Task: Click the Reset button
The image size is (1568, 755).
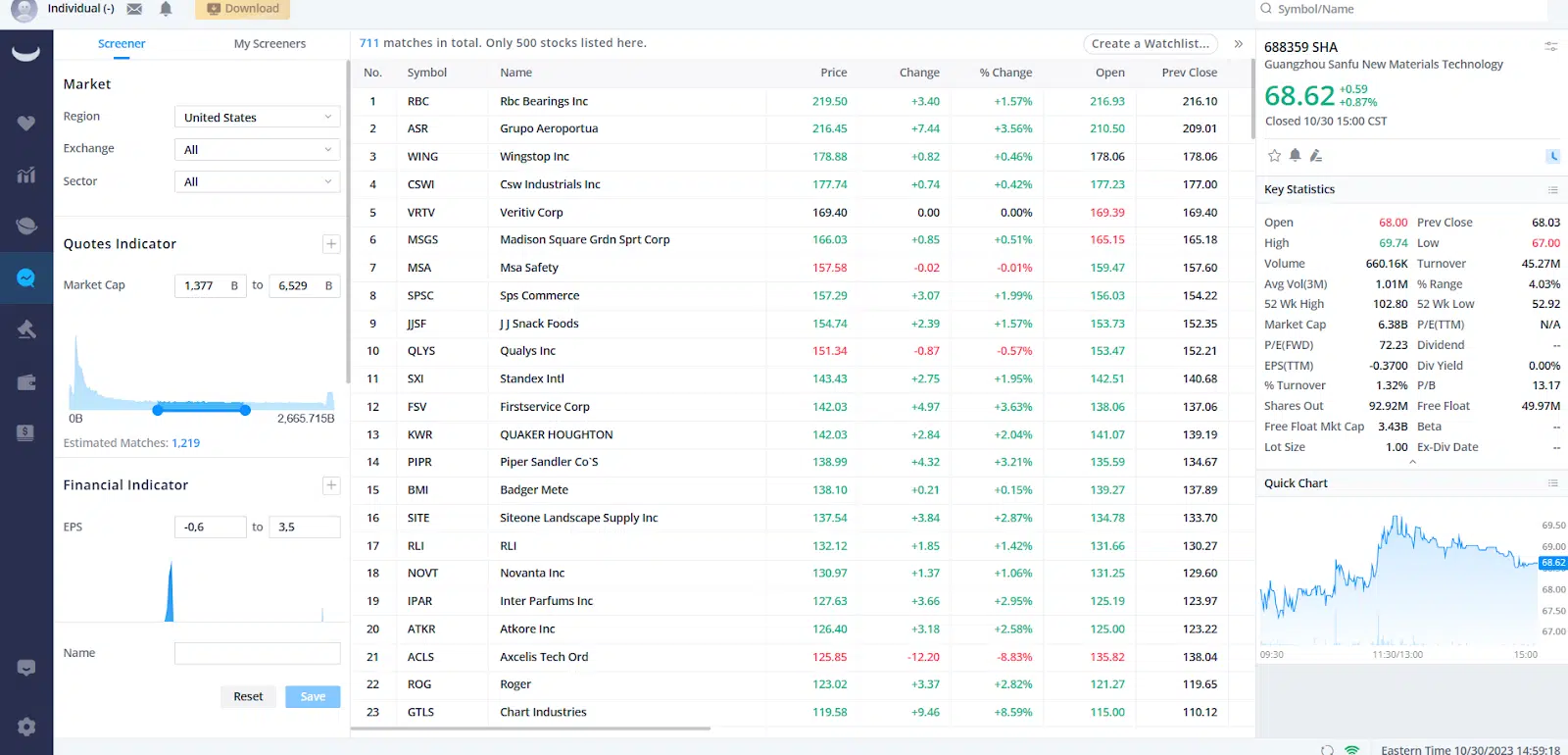Action: pos(248,697)
